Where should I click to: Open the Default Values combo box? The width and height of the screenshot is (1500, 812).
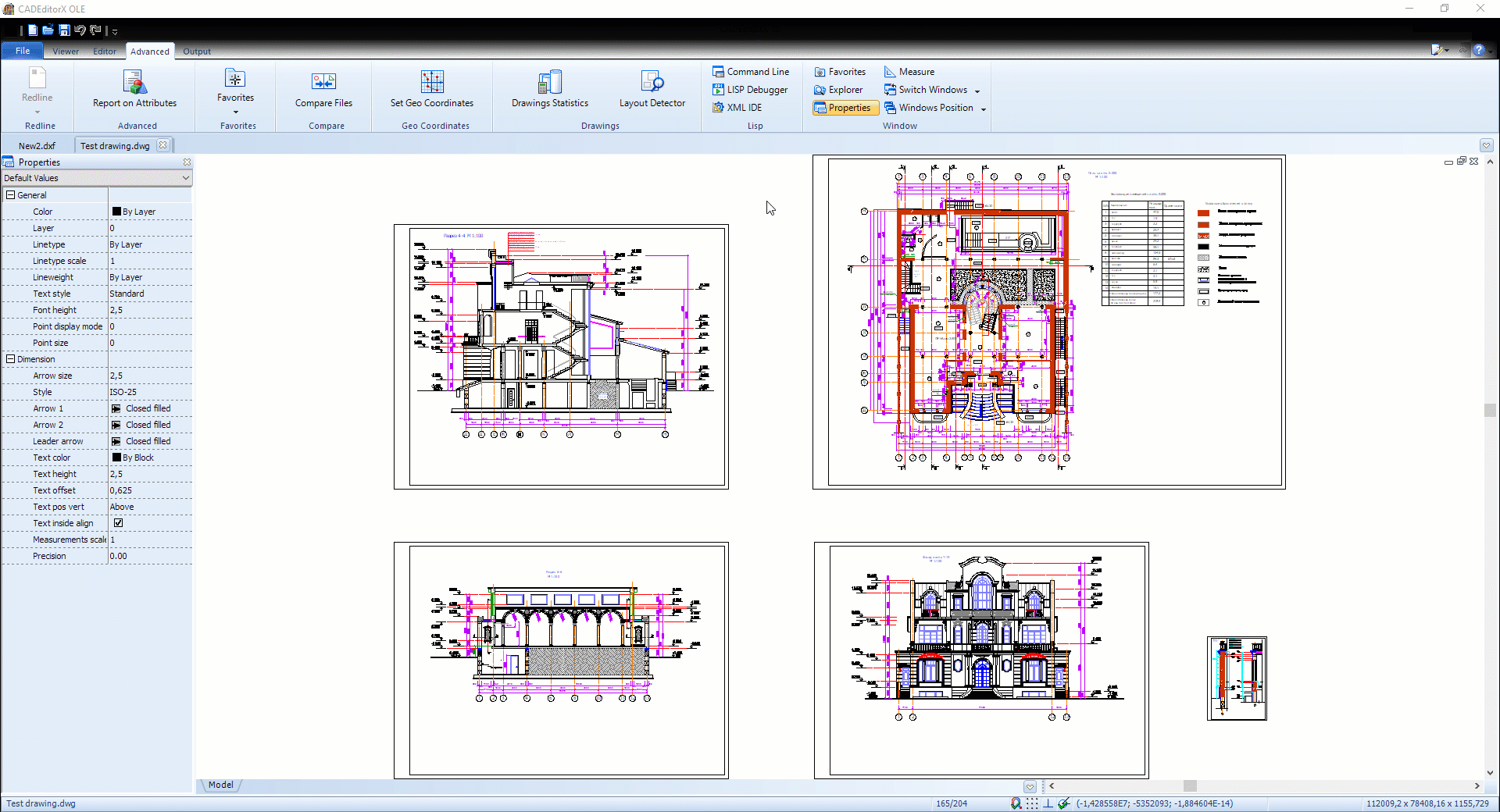coord(97,178)
